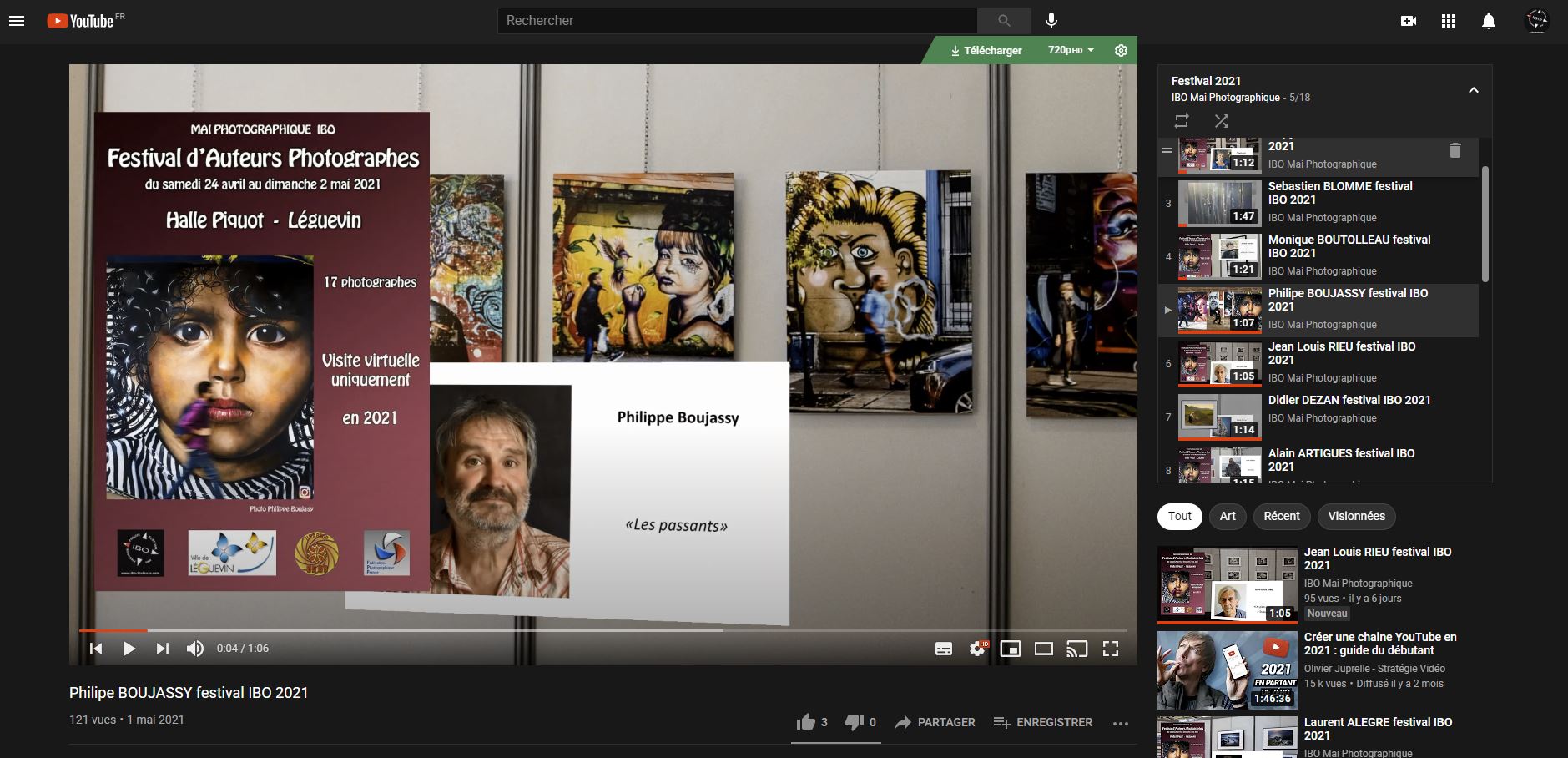
Task: Open the notifications bell
Action: [1489, 21]
